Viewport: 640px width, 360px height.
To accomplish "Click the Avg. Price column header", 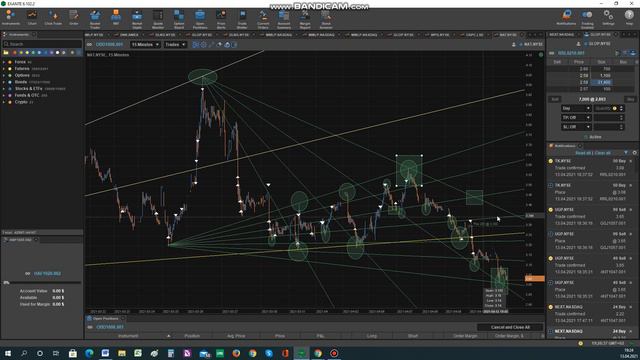I will 236,336.
